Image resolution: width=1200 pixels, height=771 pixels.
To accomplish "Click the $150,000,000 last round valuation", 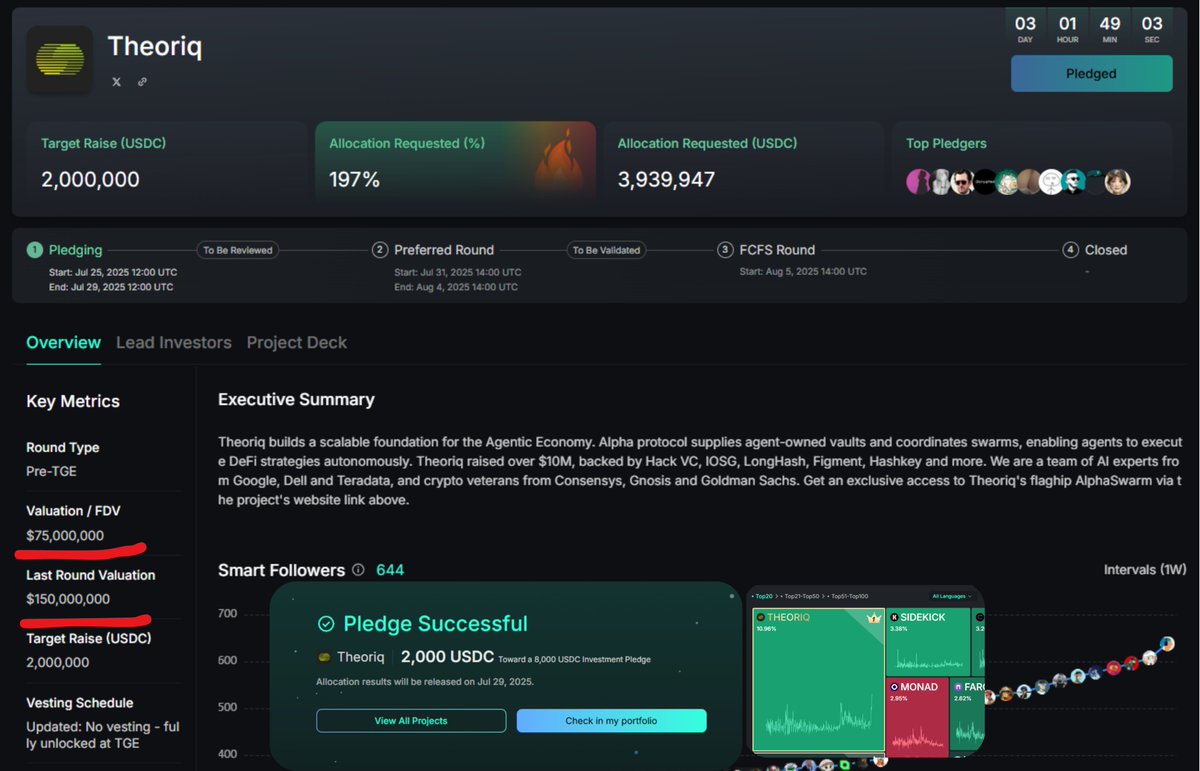I will pyautogui.click(x=68, y=599).
